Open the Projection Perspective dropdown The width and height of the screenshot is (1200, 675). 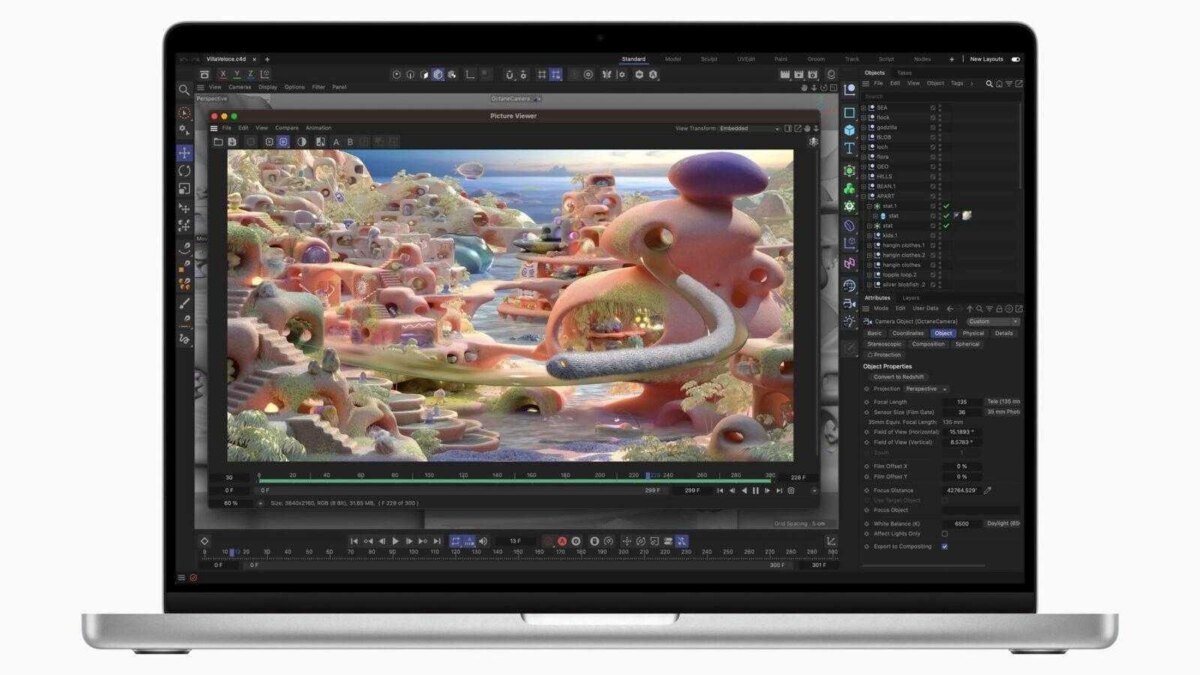[x=926, y=388]
